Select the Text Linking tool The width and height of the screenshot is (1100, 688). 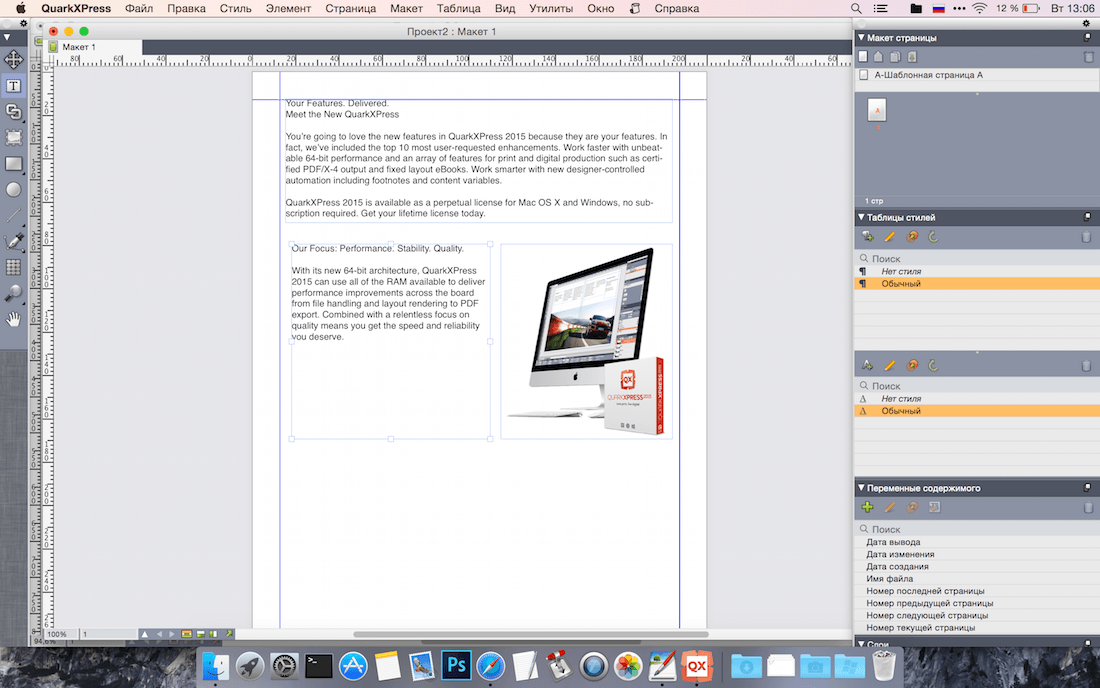click(13, 112)
